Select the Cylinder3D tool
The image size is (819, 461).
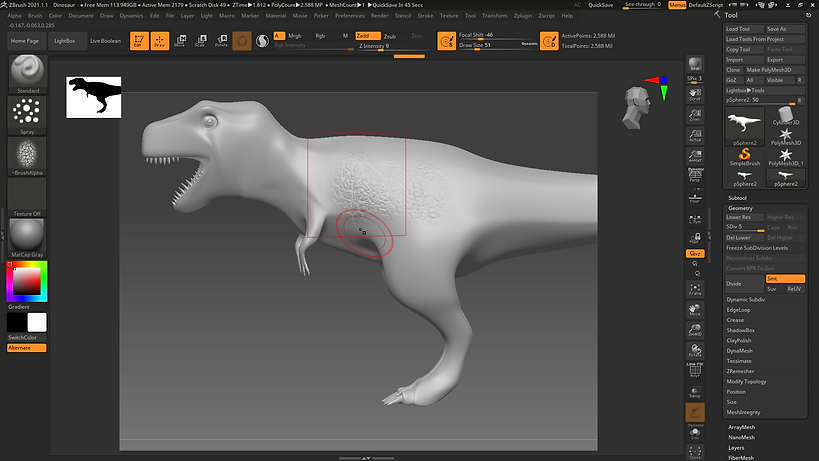[786, 116]
